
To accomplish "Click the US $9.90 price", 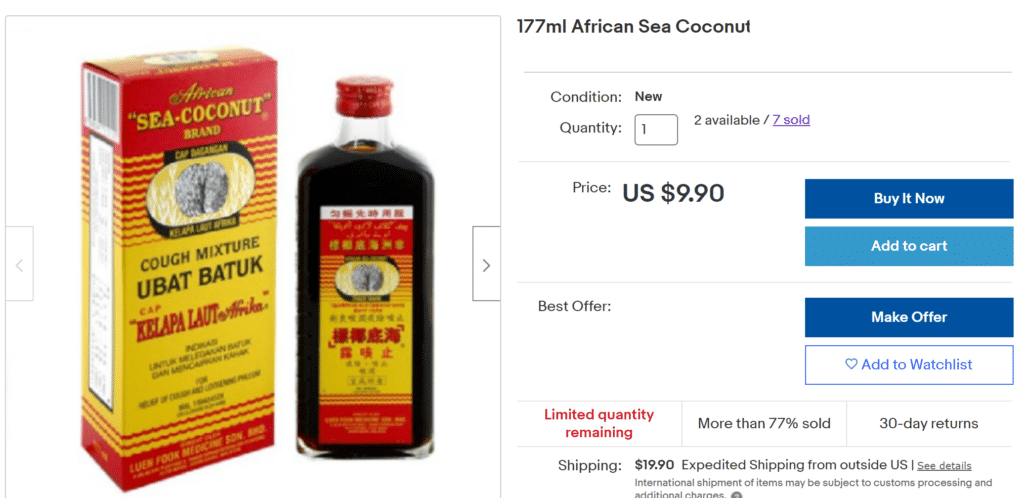I will pyautogui.click(x=673, y=193).
